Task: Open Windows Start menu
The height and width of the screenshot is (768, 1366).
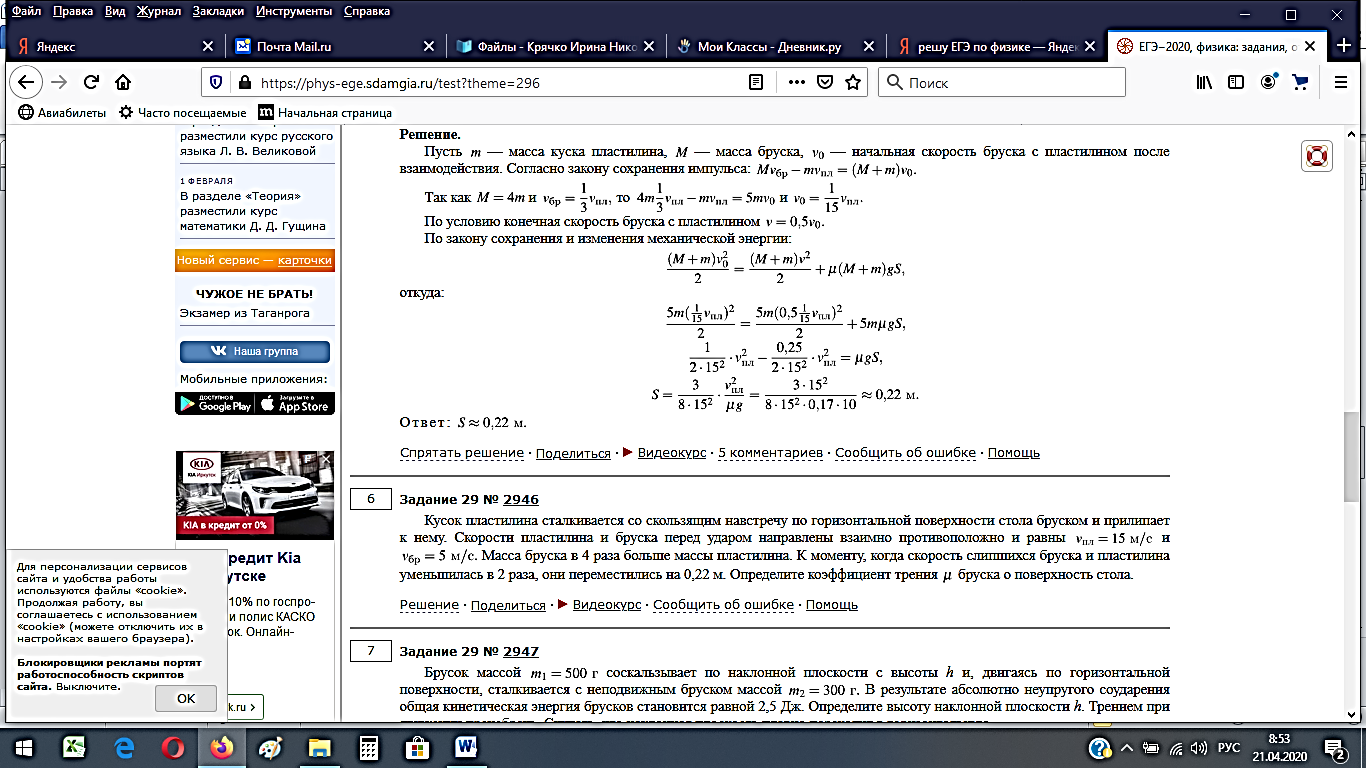Action: point(22,747)
